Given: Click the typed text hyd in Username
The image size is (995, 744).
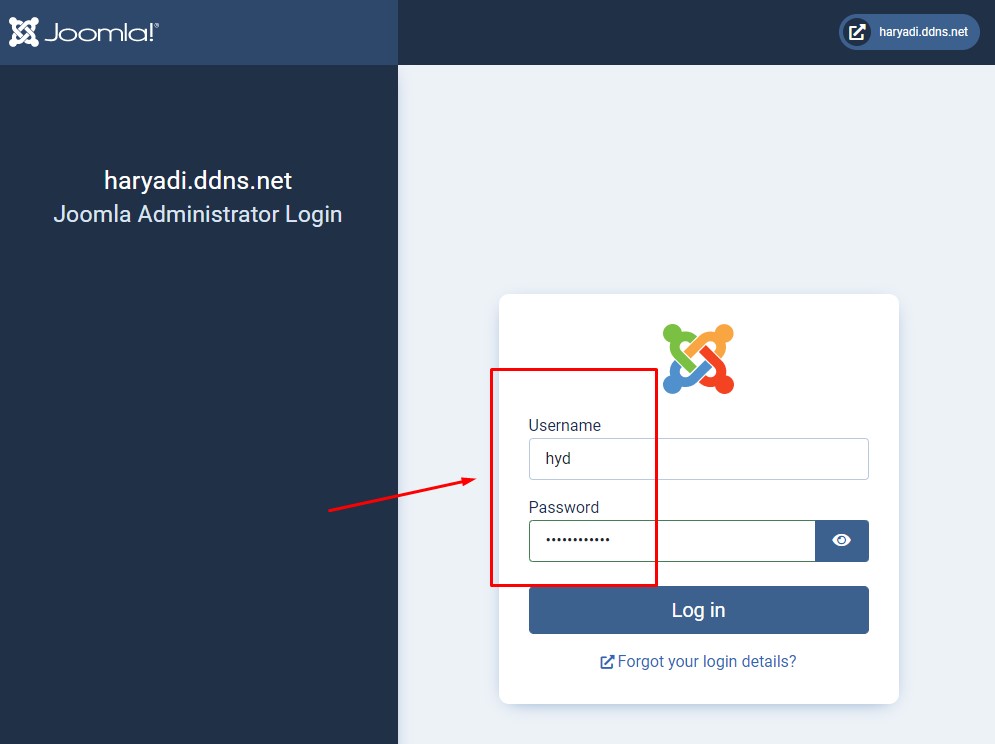Looking at the screenshot, I should click(x=557, y=459).
